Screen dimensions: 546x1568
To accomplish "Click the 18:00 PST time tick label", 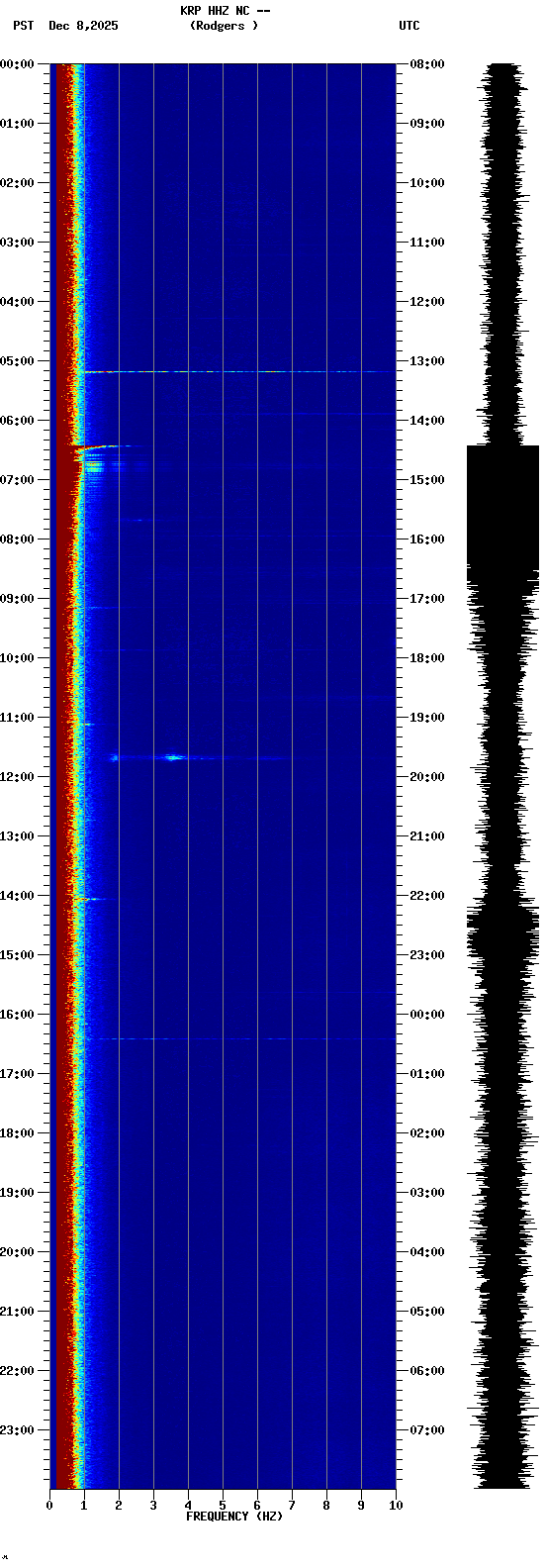I will tap(17, 1133).
